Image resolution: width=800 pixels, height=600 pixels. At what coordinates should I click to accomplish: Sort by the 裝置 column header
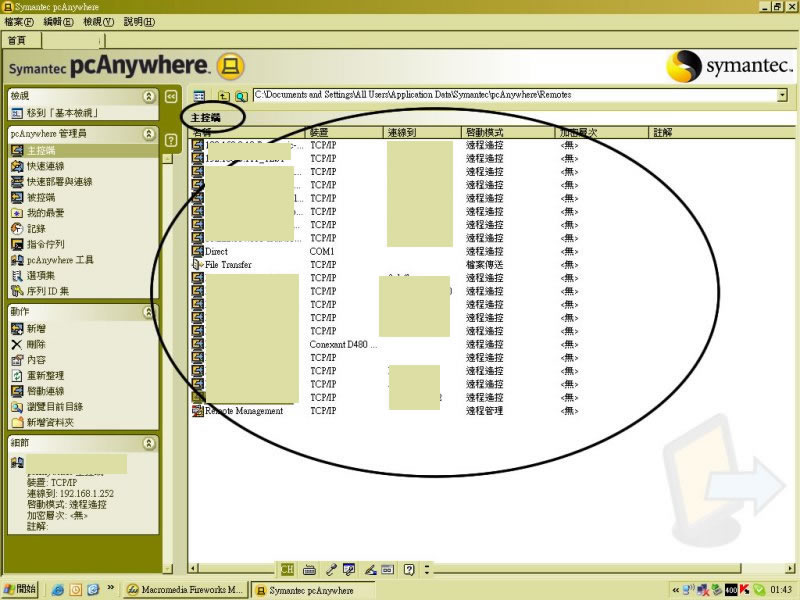(x=344, y=133)
